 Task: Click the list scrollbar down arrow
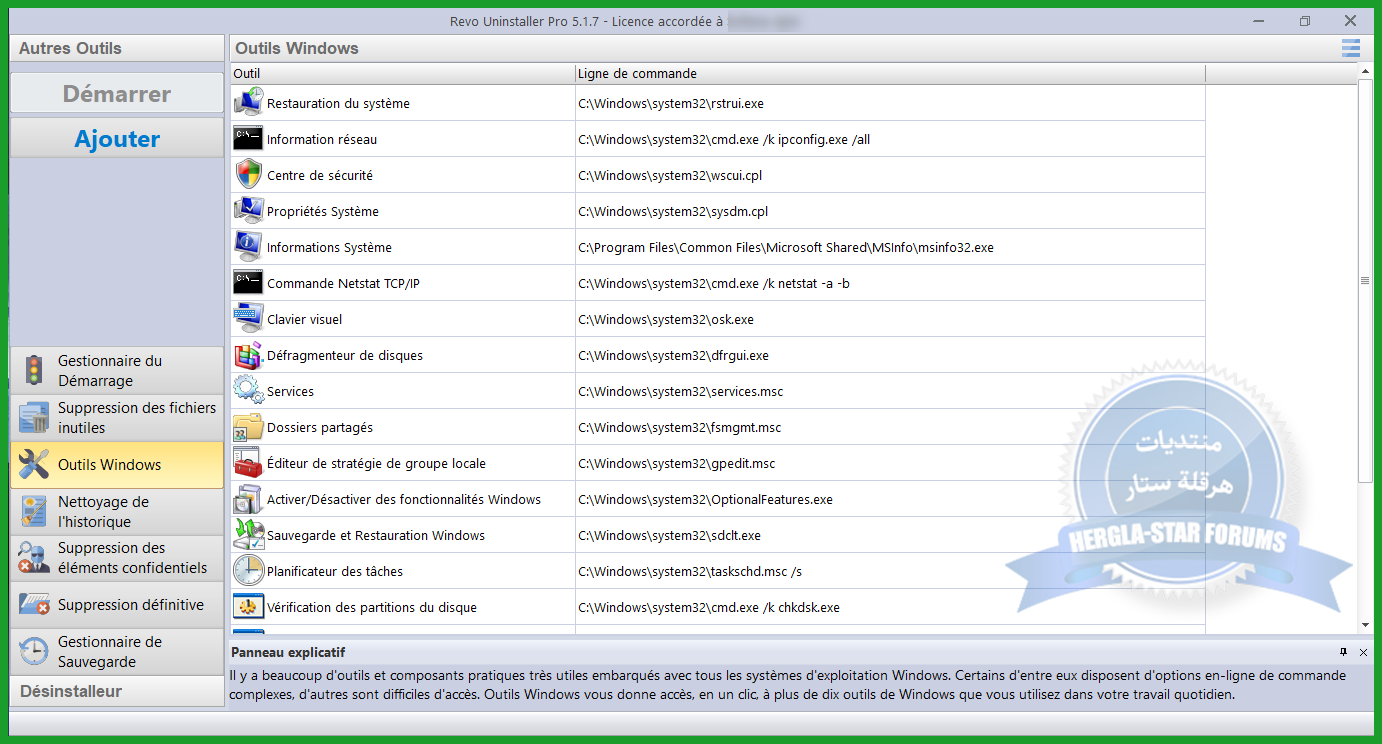pos(1366,625)
